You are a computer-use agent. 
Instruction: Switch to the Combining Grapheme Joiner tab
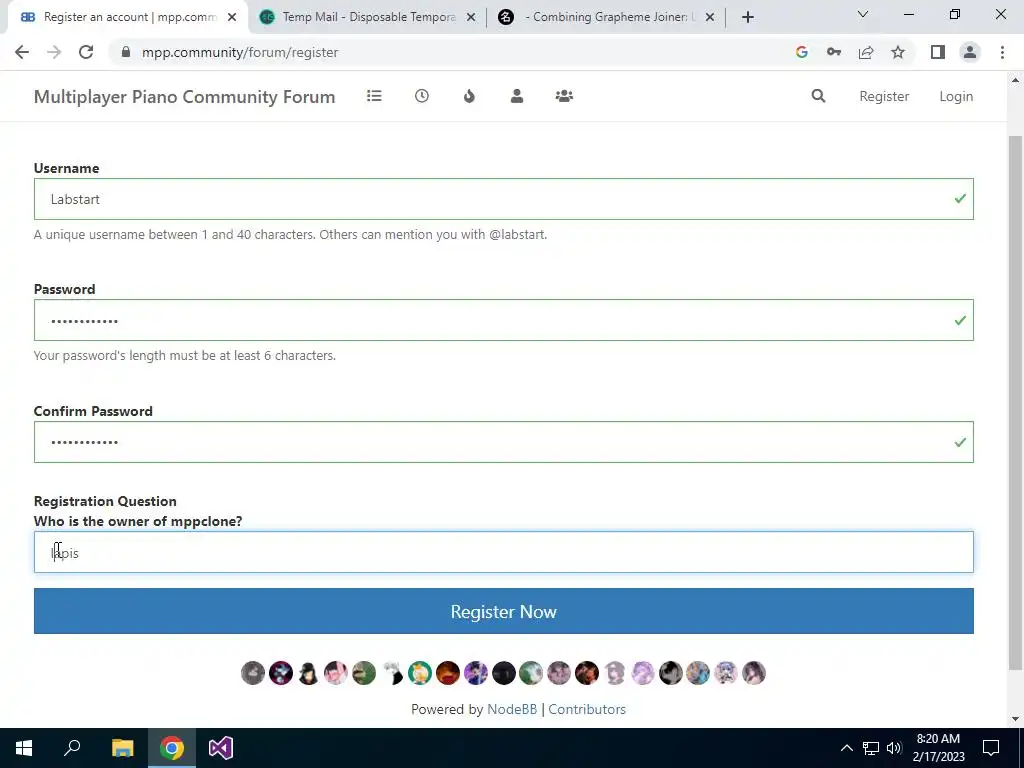(607, 17)
